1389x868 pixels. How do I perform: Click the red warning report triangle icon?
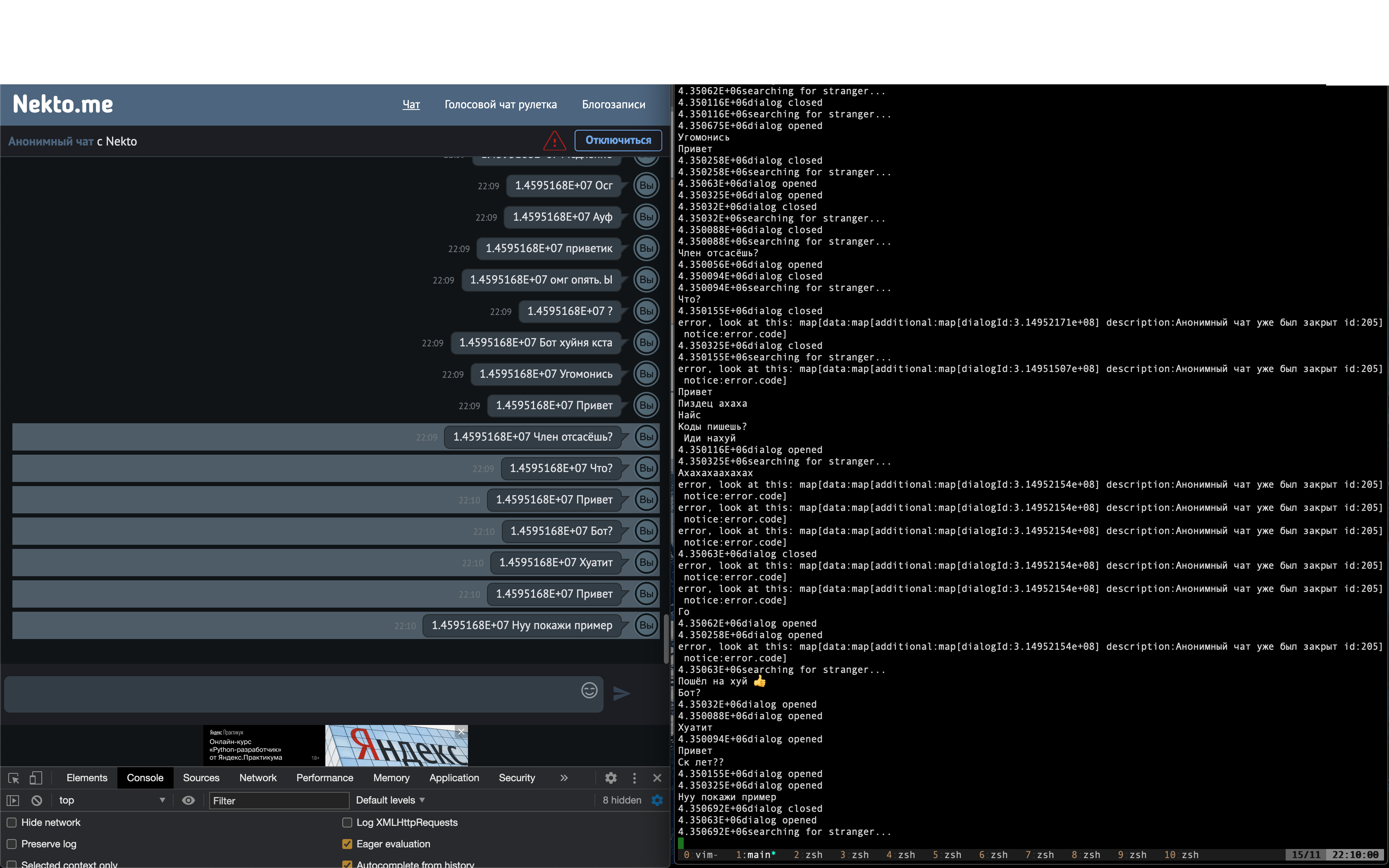pyautogui.click(x=554, y=141)
